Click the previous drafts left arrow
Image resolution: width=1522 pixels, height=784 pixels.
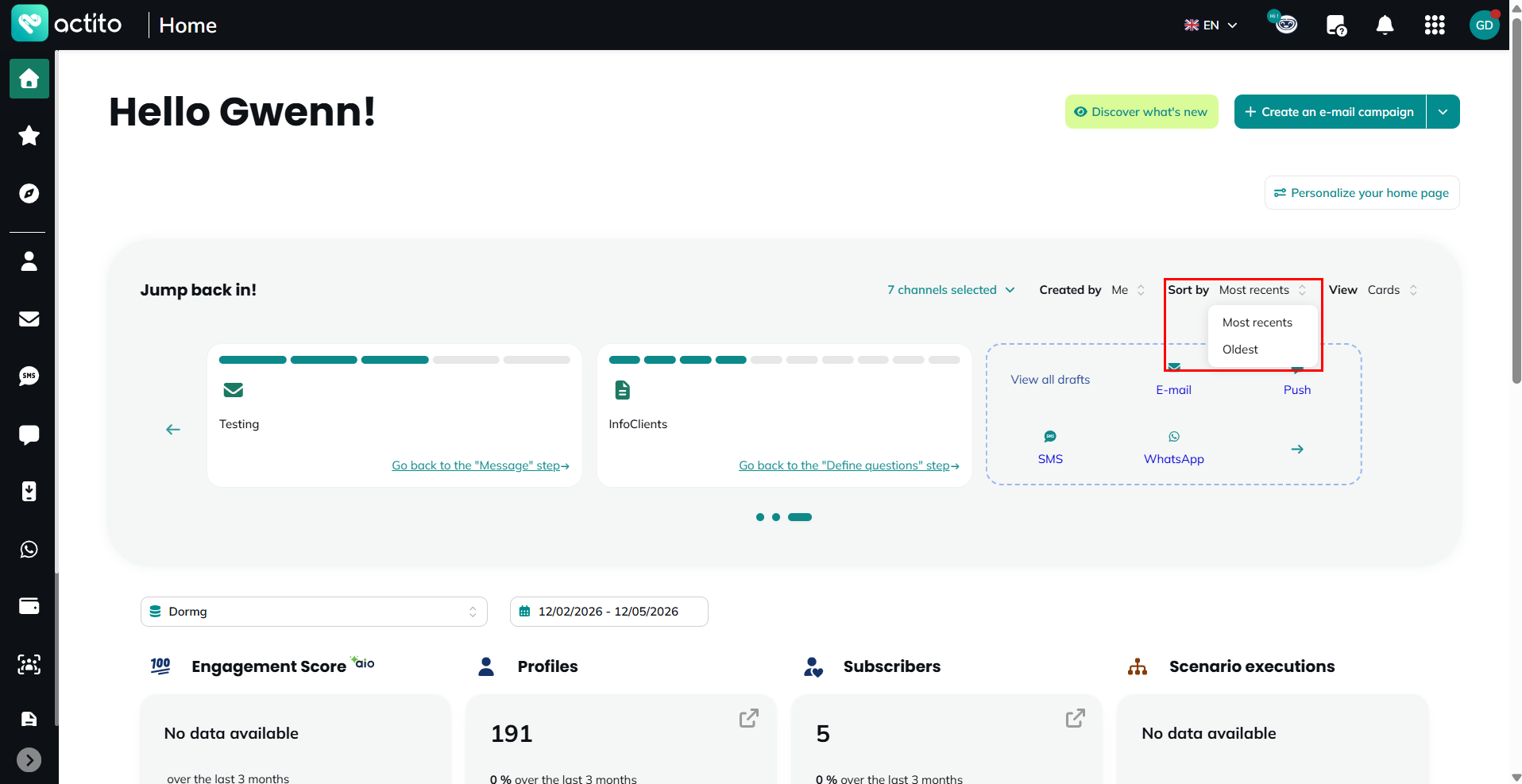point(173,430)
